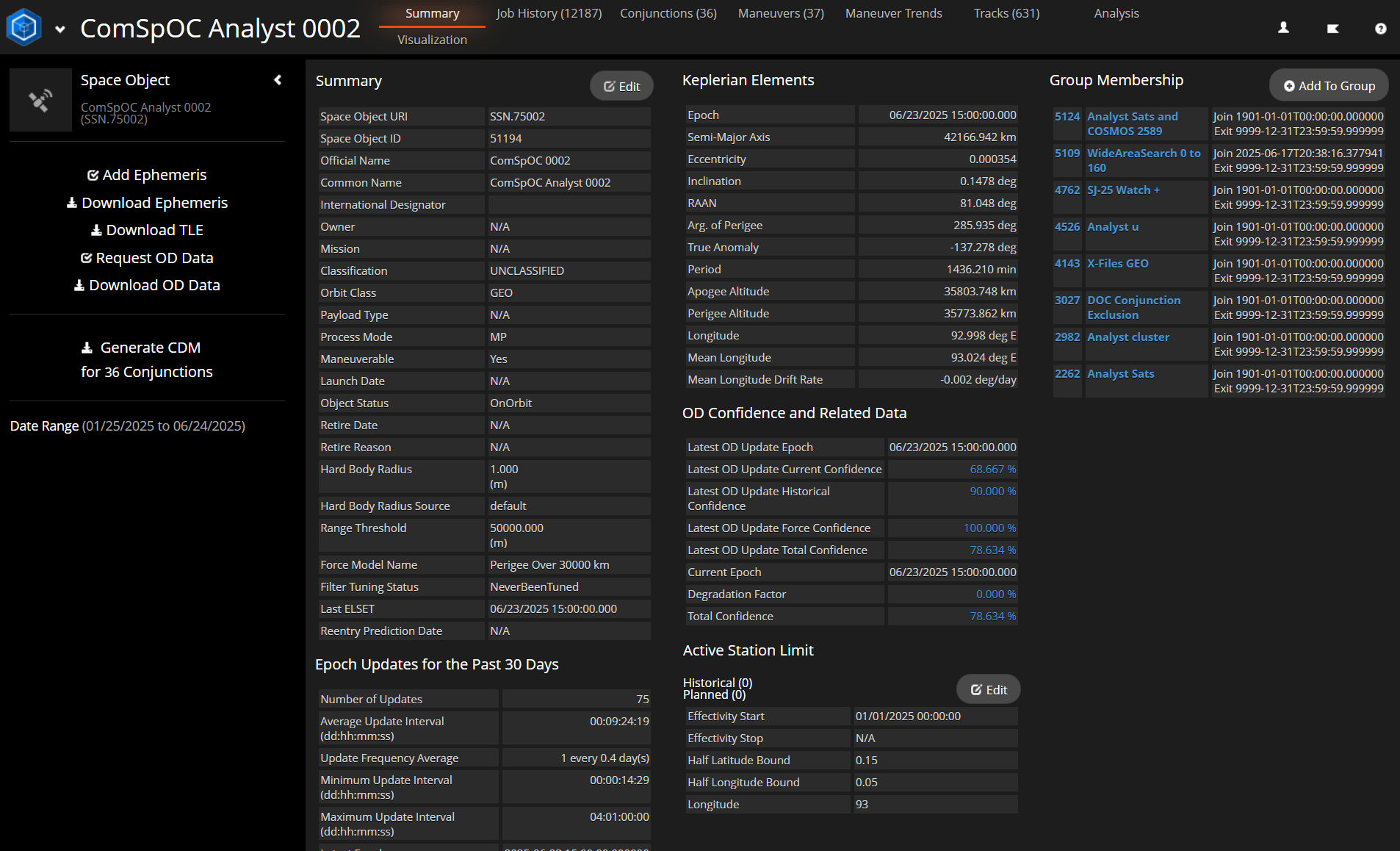
Task: Click the Active Station Limit Edit button
Action: 989,689
